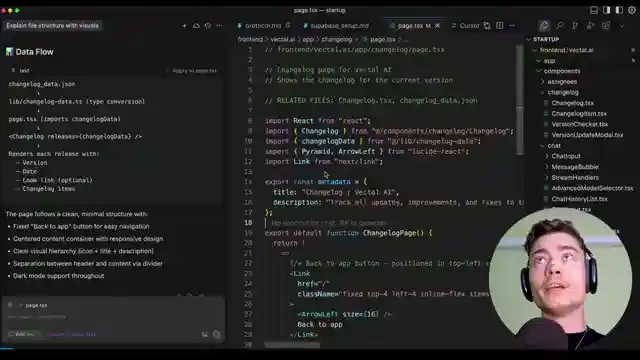
Task: Start a new chat with the plus icon
Action: coord(184,25)
